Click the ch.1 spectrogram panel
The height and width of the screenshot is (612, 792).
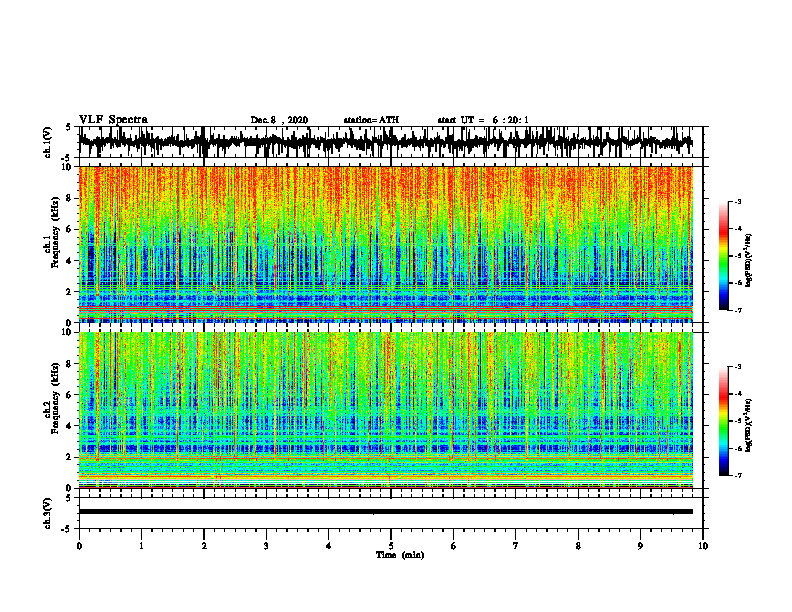point(385,244)
